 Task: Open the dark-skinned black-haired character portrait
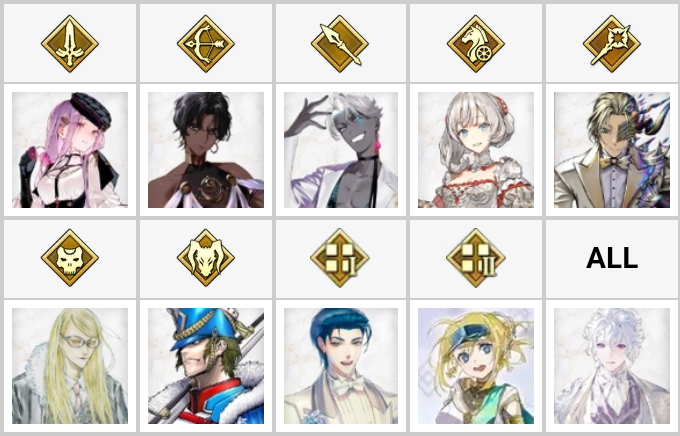click(x=206, y=150)
